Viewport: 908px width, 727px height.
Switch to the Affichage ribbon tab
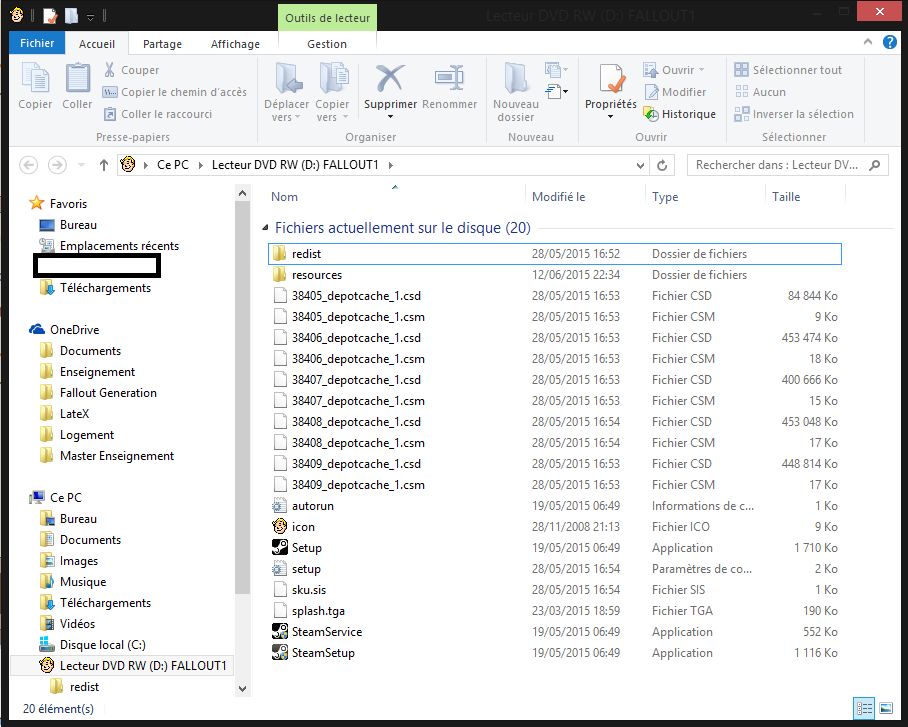point(235,44)
